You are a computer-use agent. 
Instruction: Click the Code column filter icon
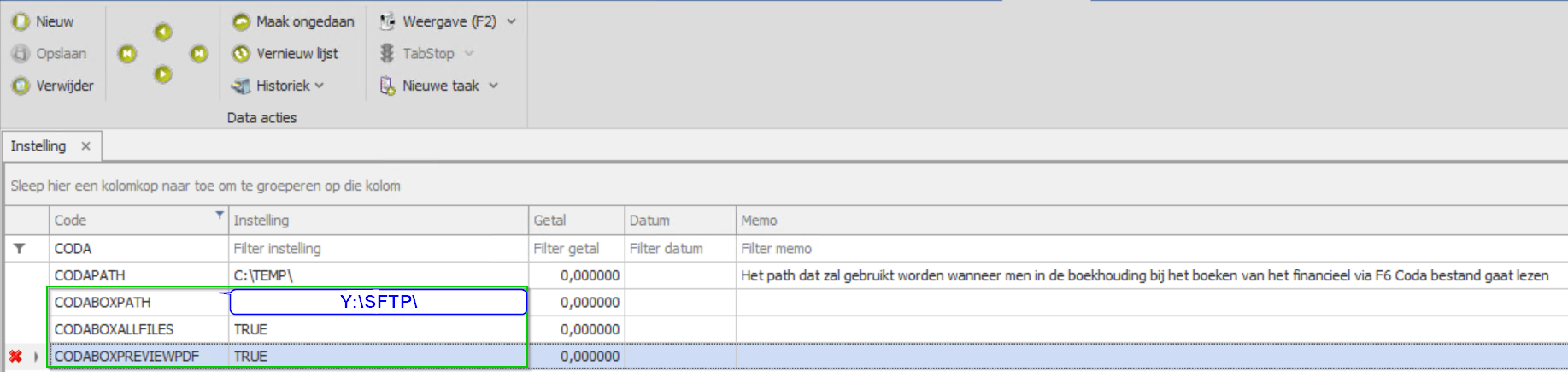click(x=220, y=216)
